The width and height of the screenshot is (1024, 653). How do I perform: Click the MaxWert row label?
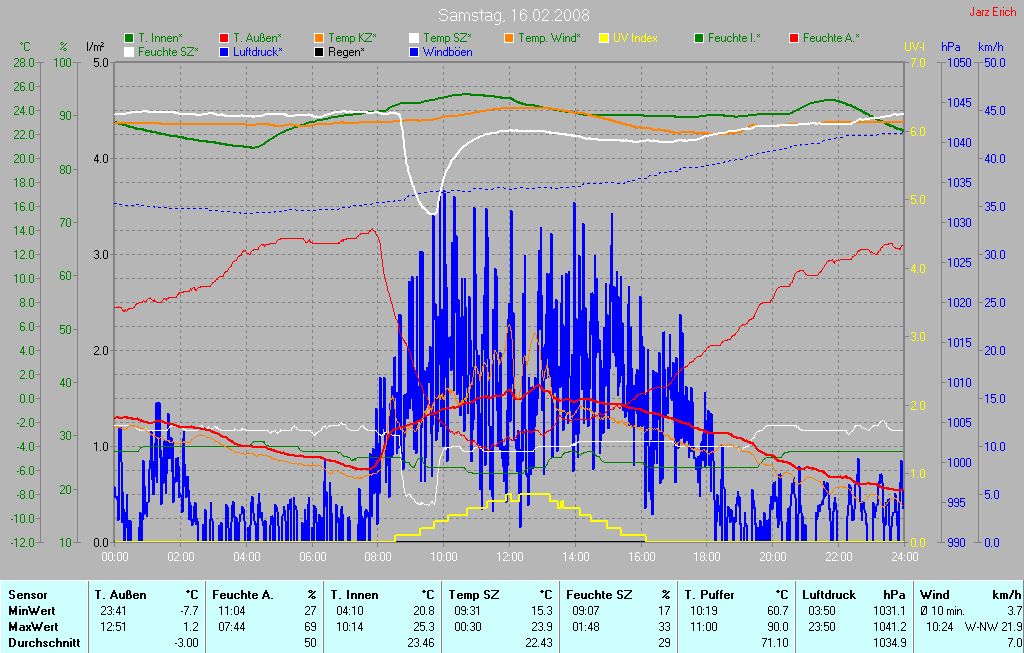click(33, 627)
